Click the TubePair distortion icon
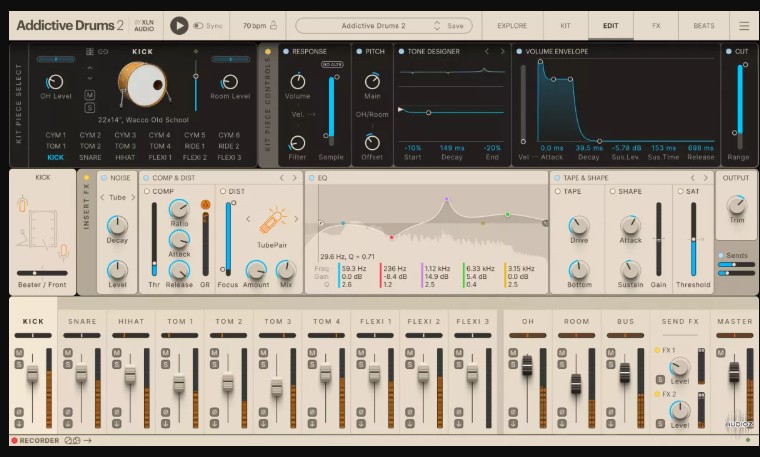The image size is (760, 457). click(x=272, y=221)
